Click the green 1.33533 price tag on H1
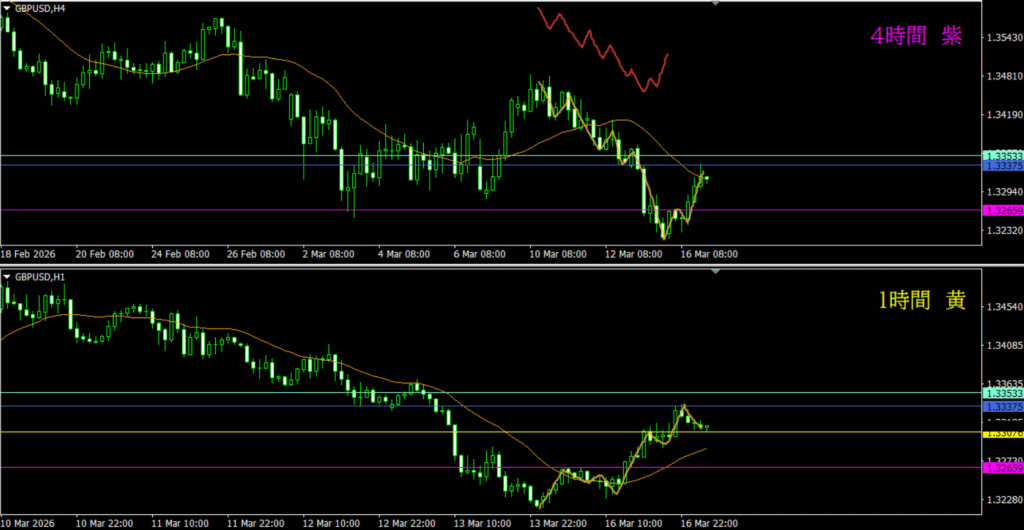 [x=1003, y=395]
